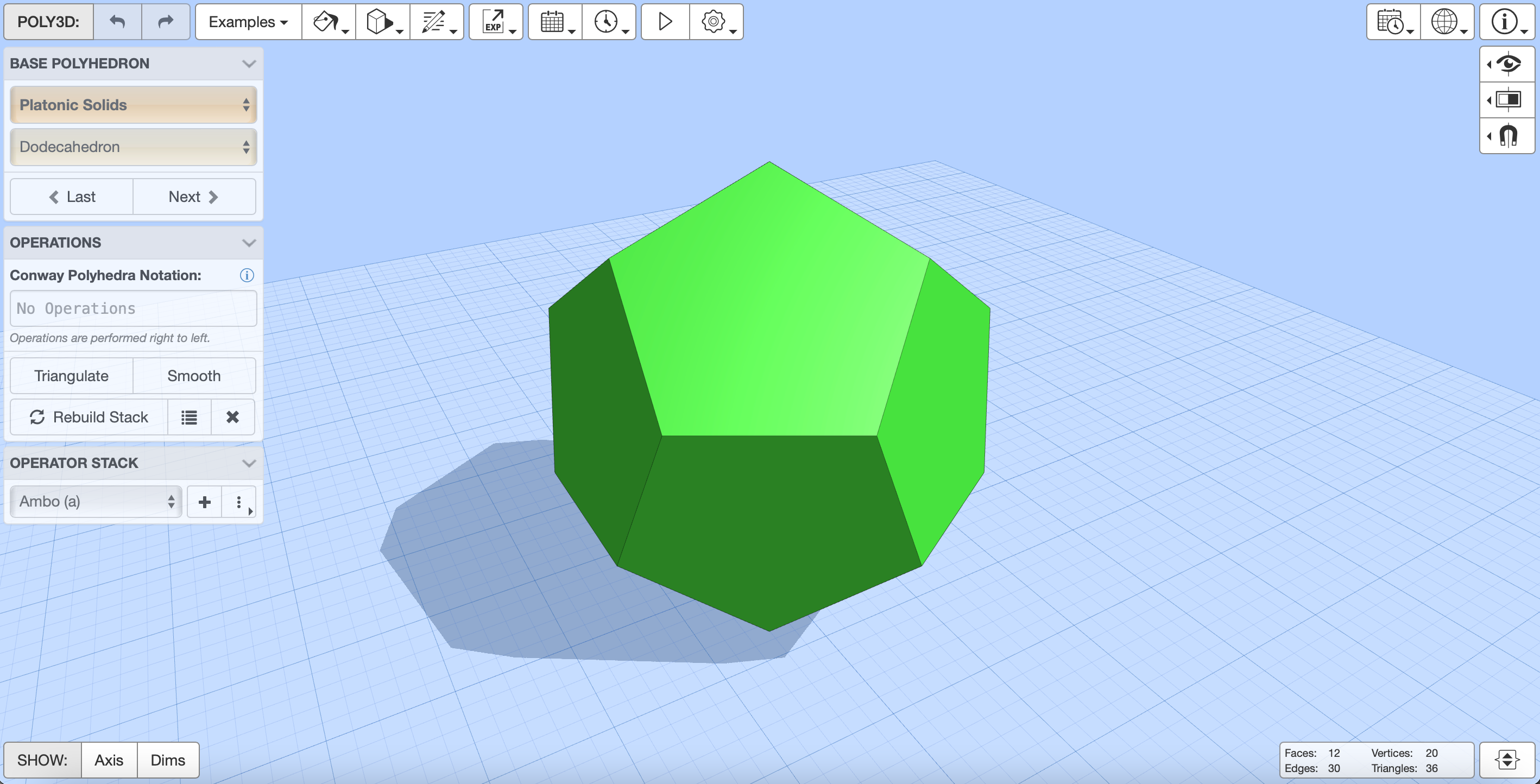Add the Ambo operator with plus
Image resolution: width=1540 pixels, height=784 pixels.
tap(205, 501)
